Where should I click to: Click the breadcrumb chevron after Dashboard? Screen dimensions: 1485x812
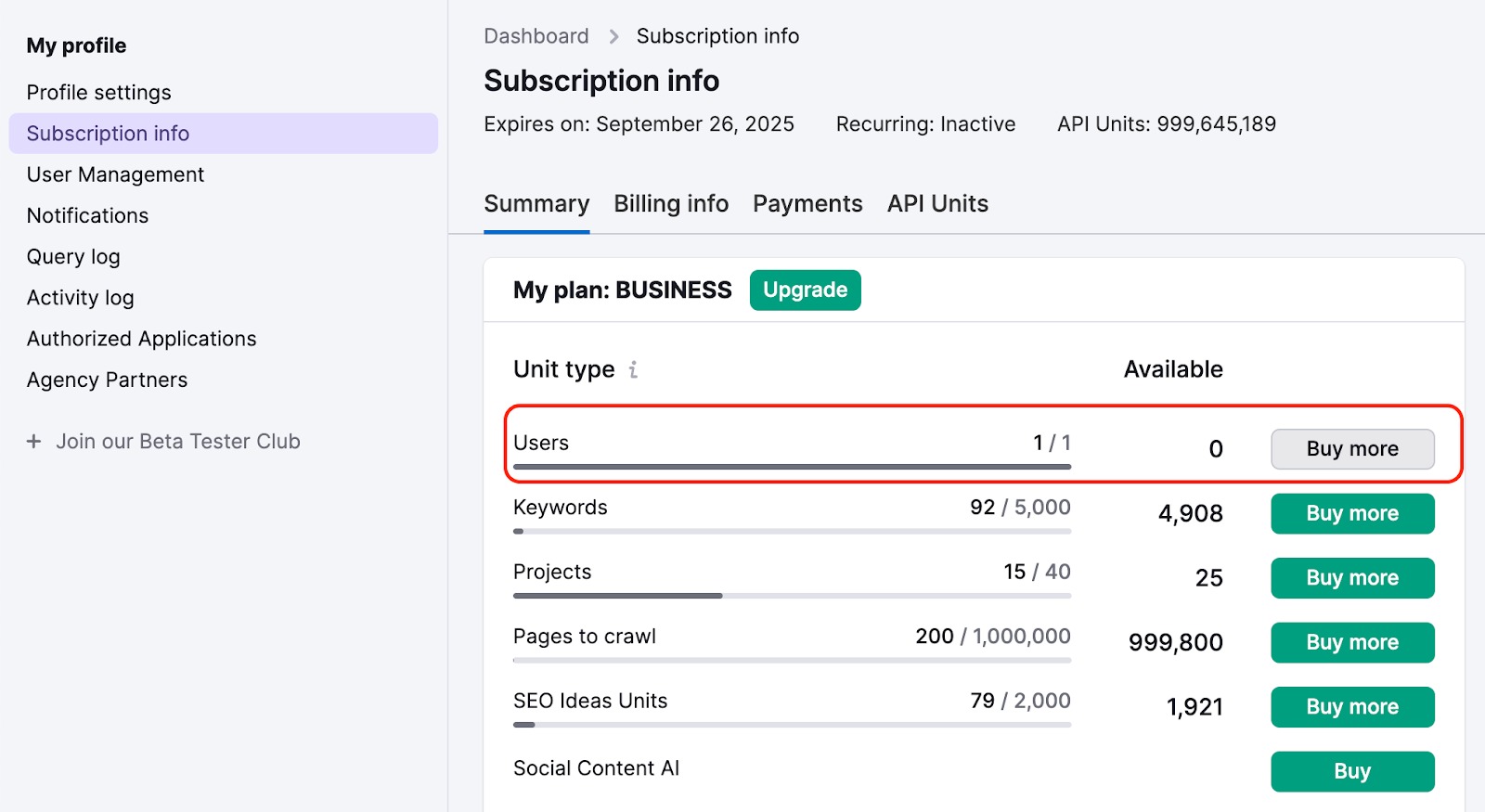(x=613, y=36)
